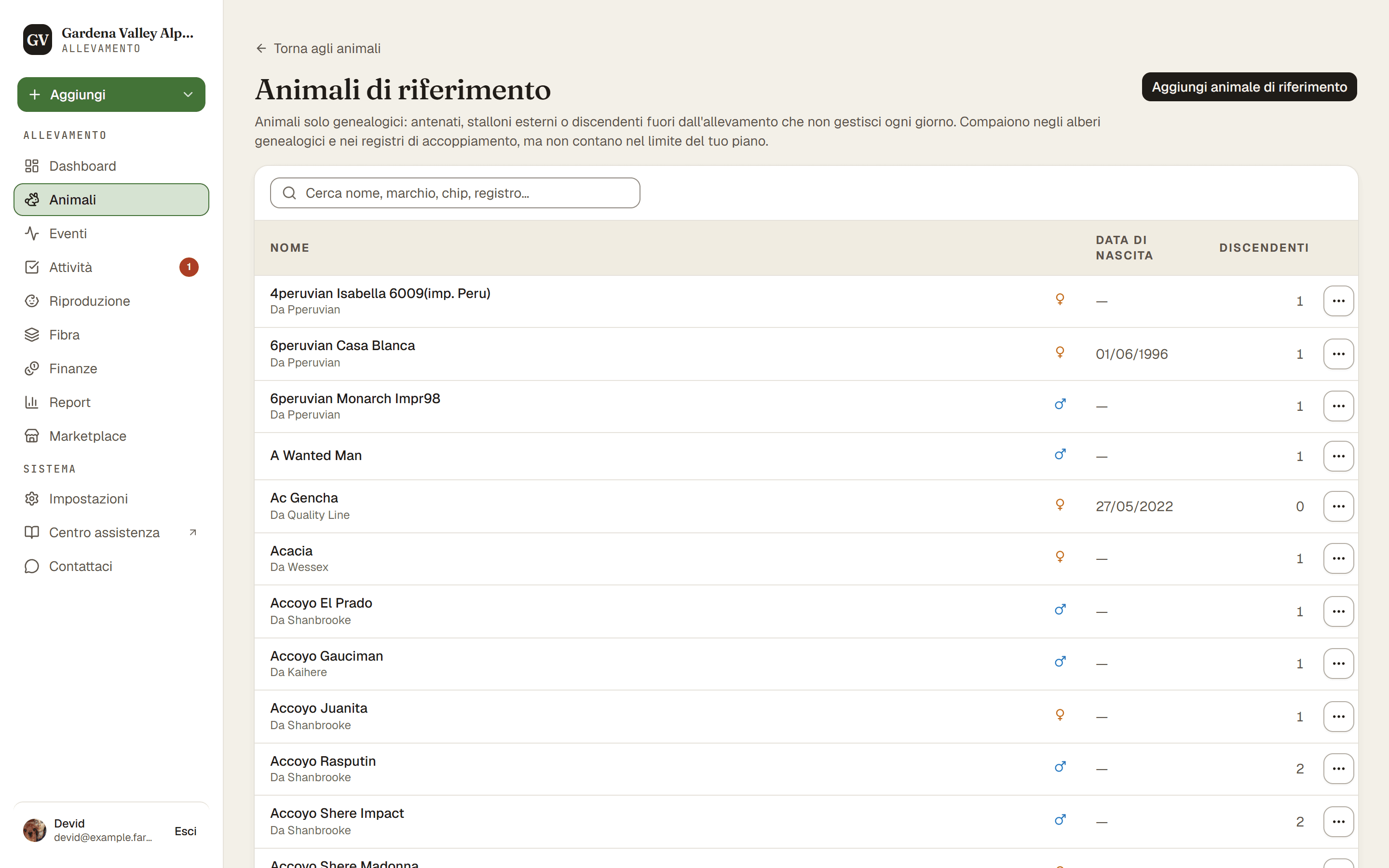The height and width of the screenshot is (868, 1389).
Task: Go to Eventi section
Action: pos(111,234)
